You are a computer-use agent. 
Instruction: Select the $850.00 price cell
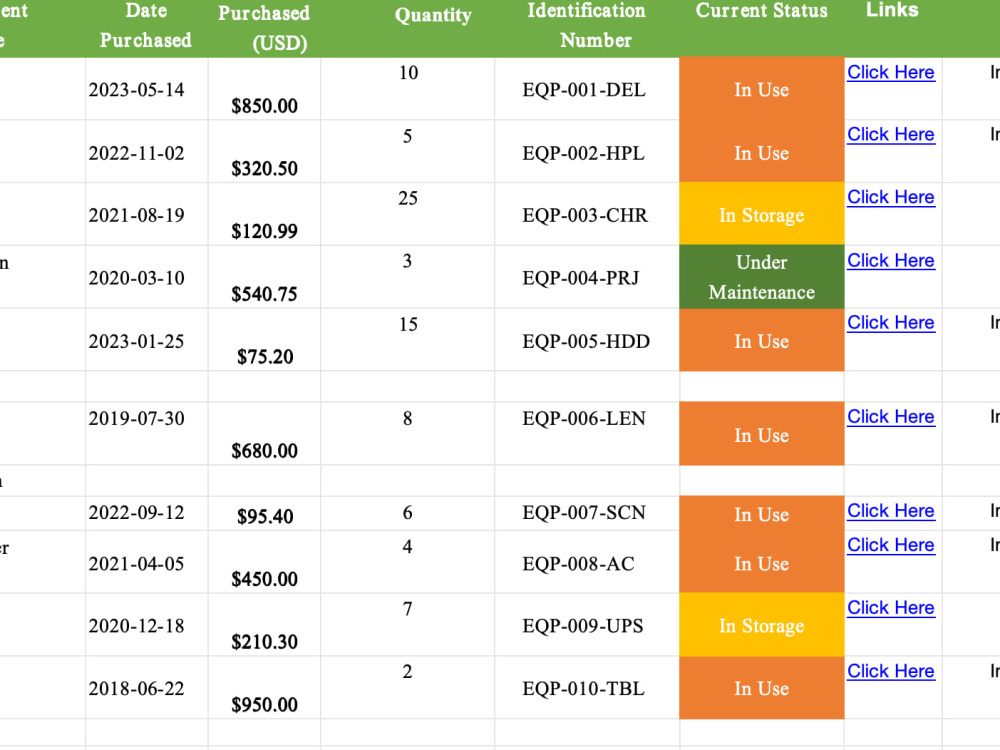click(x=264, y=89)
